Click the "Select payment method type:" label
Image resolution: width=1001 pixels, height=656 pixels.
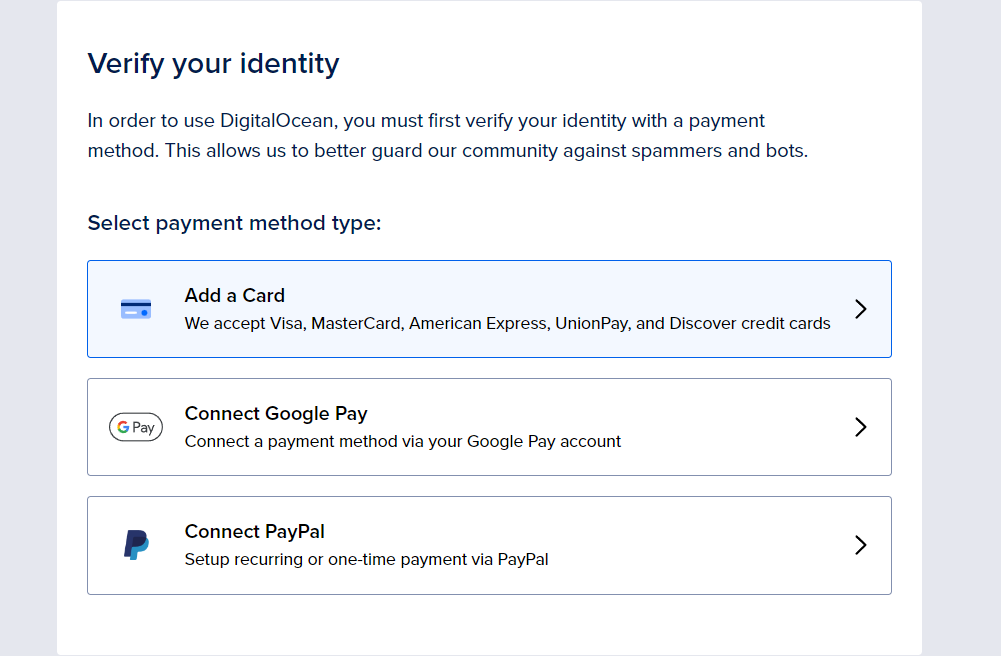click(234, 223)
